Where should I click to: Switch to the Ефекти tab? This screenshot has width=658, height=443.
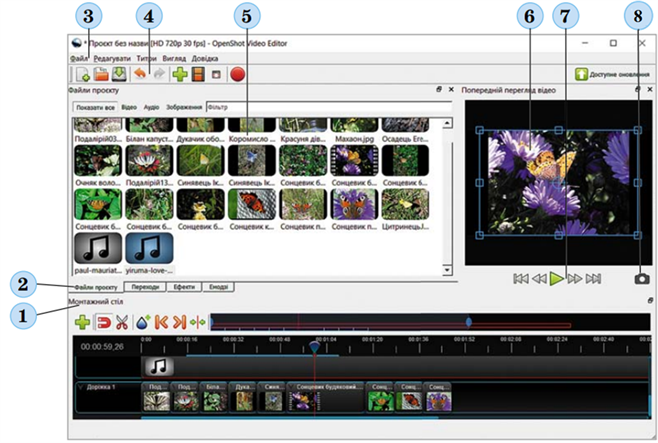(185, 288)
